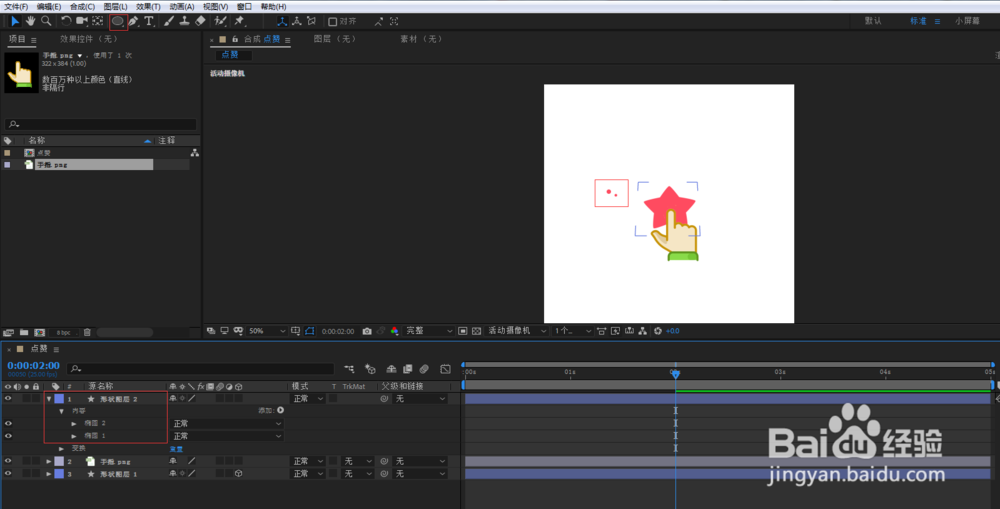Click label color swatch of 形状图层 2
1000x509 pixels.
[59, 399]
